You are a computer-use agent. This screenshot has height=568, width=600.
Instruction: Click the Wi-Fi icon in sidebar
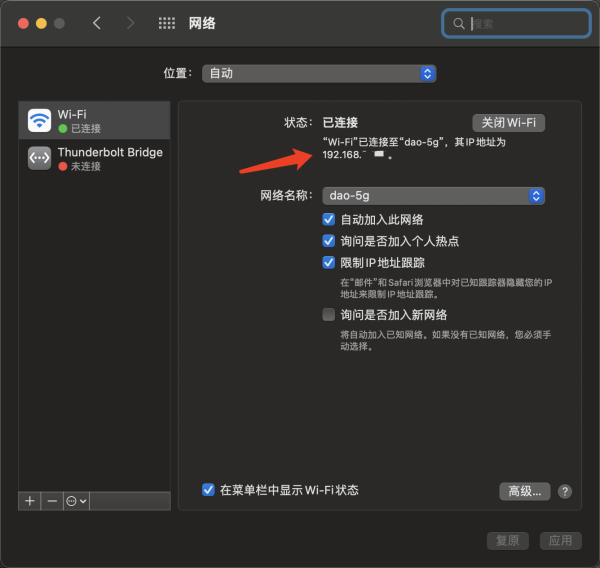coord(40,121)
